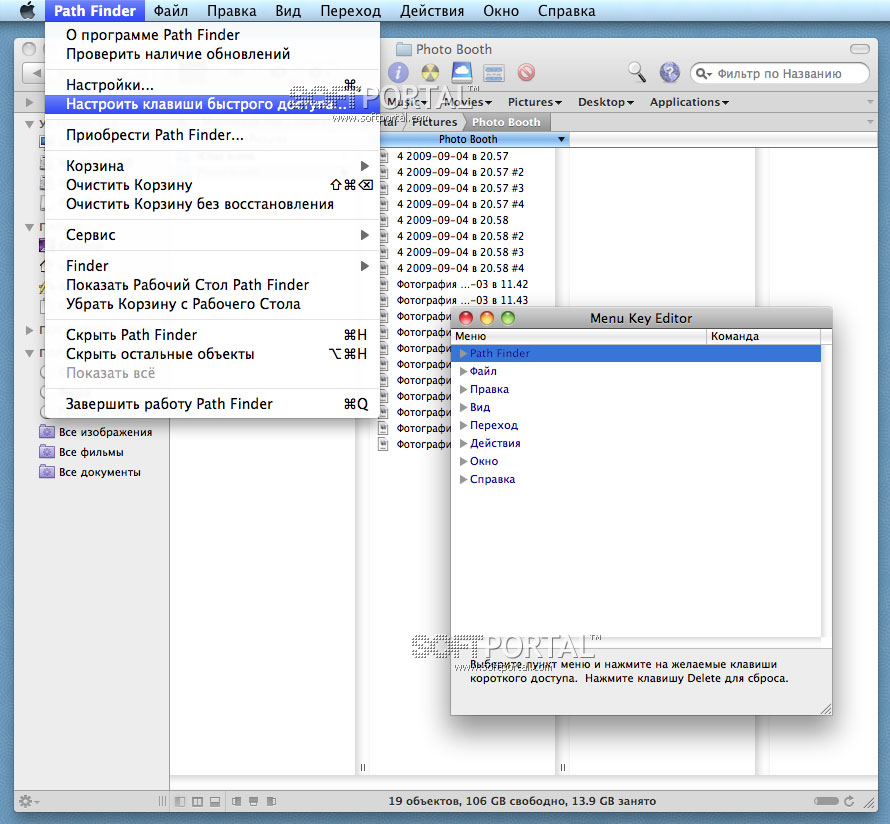Click the Фильтр по Названию search field

(x=780, y=74)
